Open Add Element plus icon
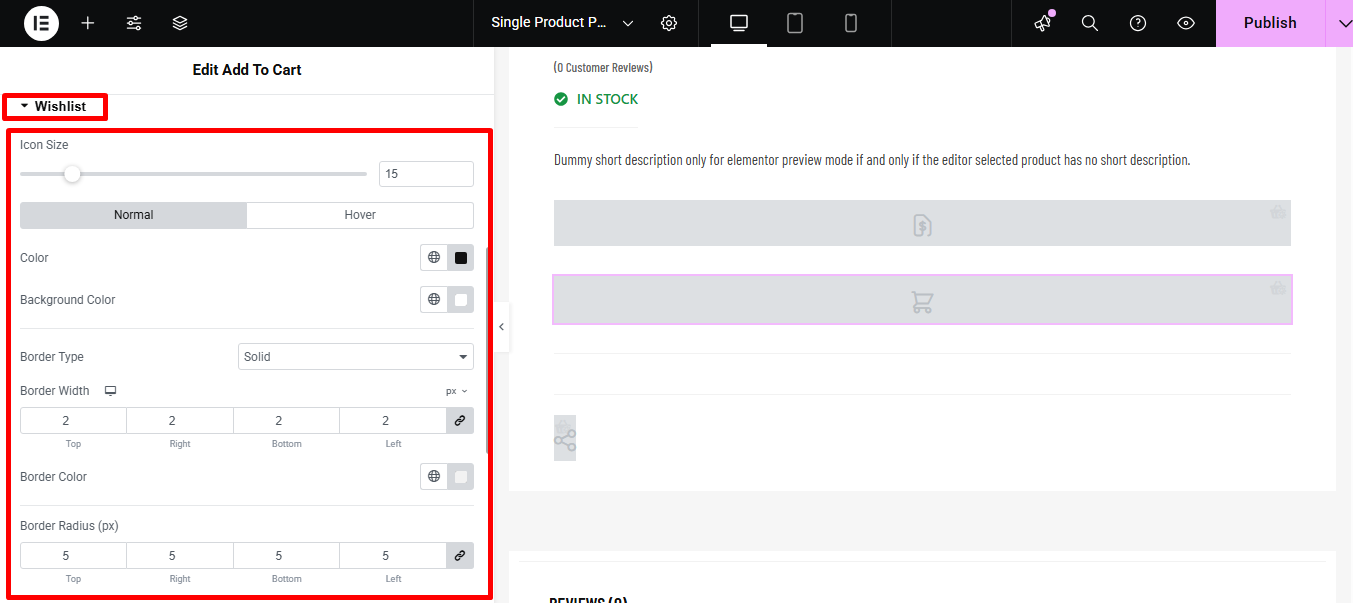The width and height of the screenshot is (1353, 603). tap(88, 23)
